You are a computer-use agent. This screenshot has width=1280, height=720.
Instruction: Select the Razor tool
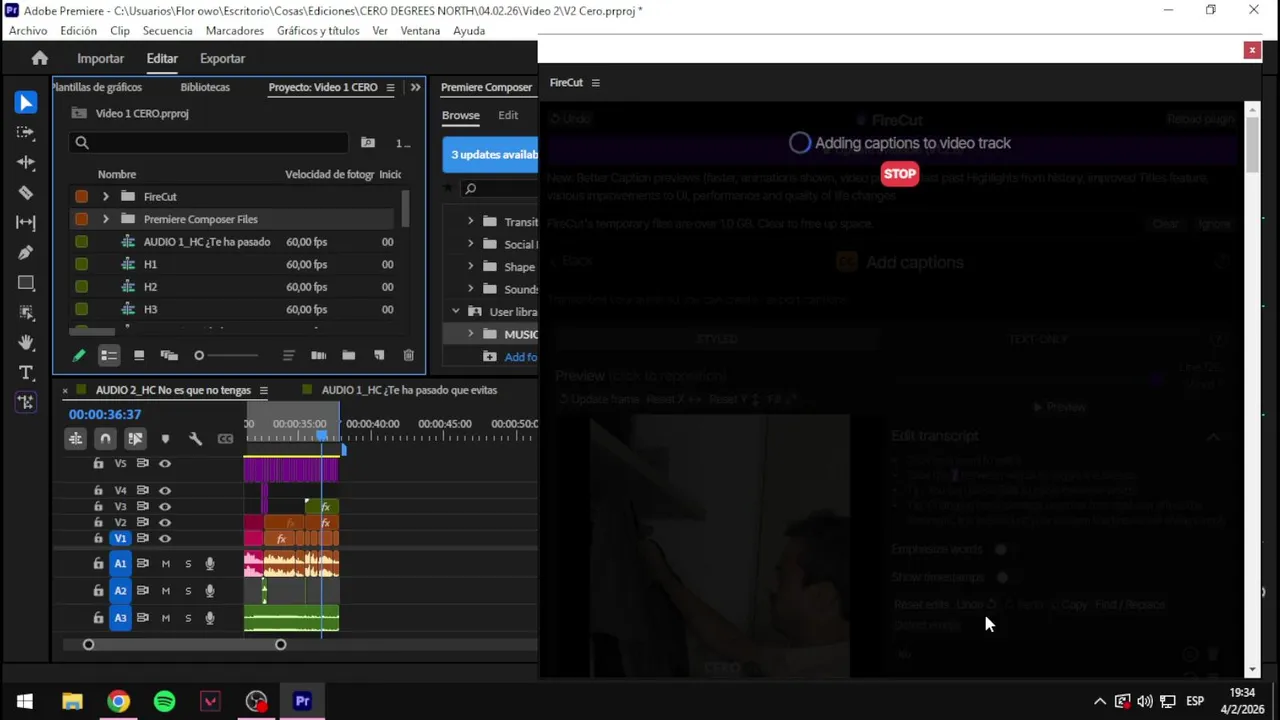[26, 192]
